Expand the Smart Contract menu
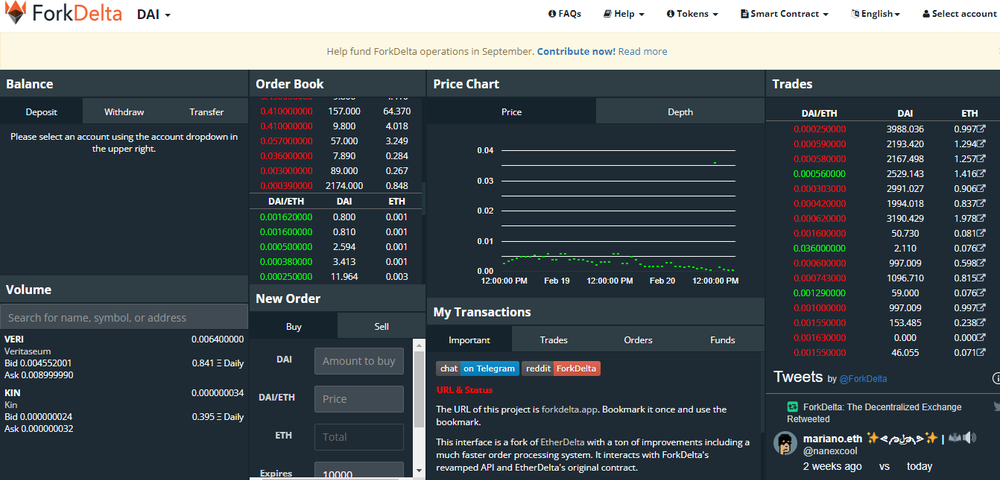Viewport: 1000px width, 480px height. point(784,14)
